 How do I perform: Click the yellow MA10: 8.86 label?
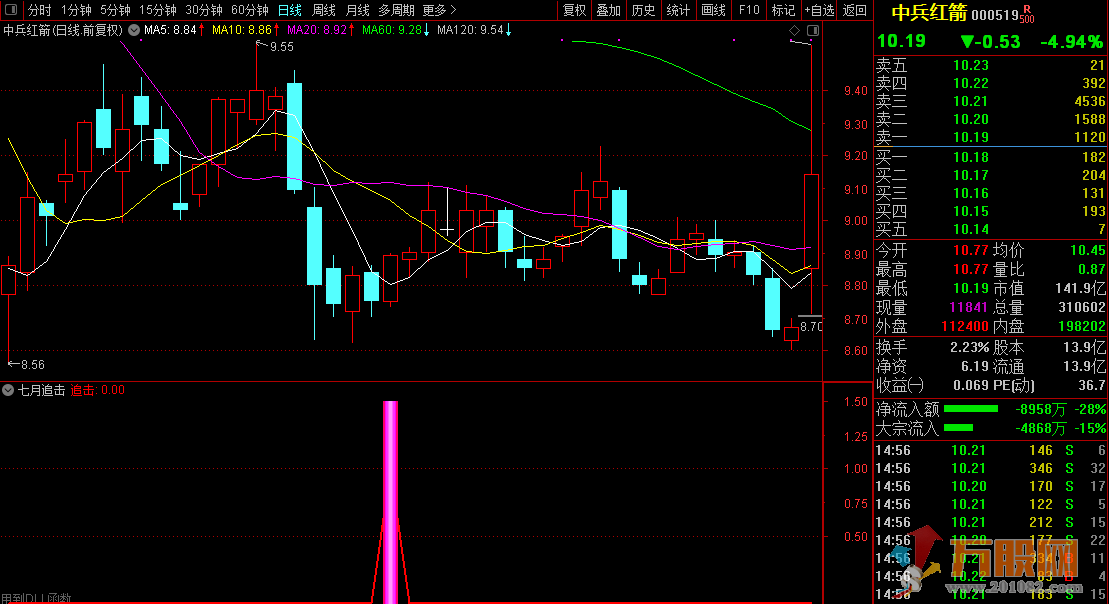click(242, 30)
